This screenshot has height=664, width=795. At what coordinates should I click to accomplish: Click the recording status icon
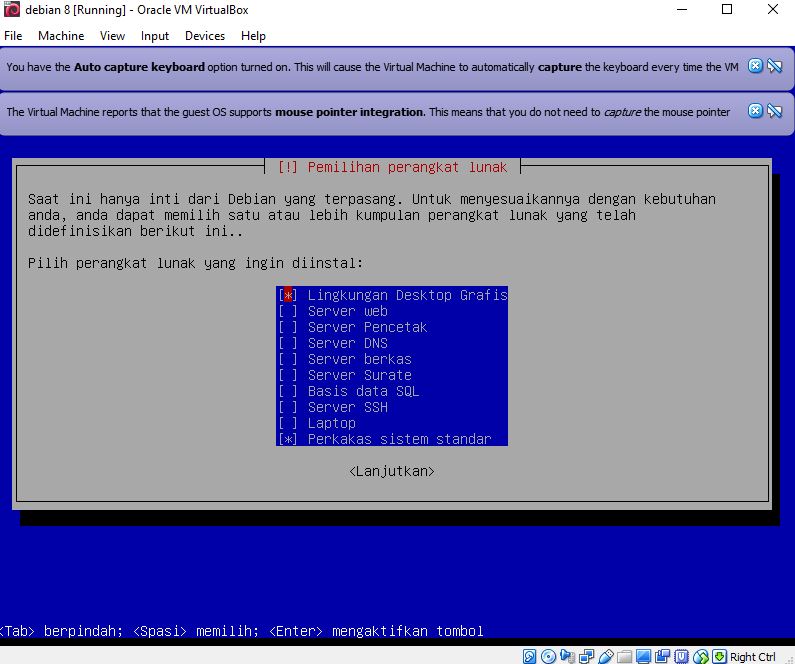662,656
